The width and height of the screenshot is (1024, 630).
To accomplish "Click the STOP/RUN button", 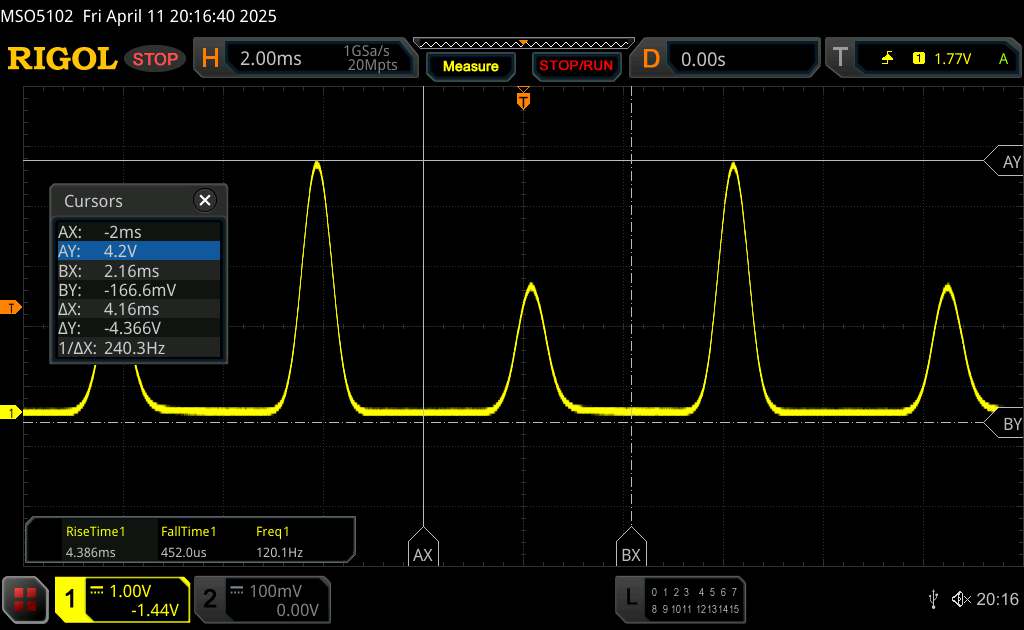I will tap(575, 66).
